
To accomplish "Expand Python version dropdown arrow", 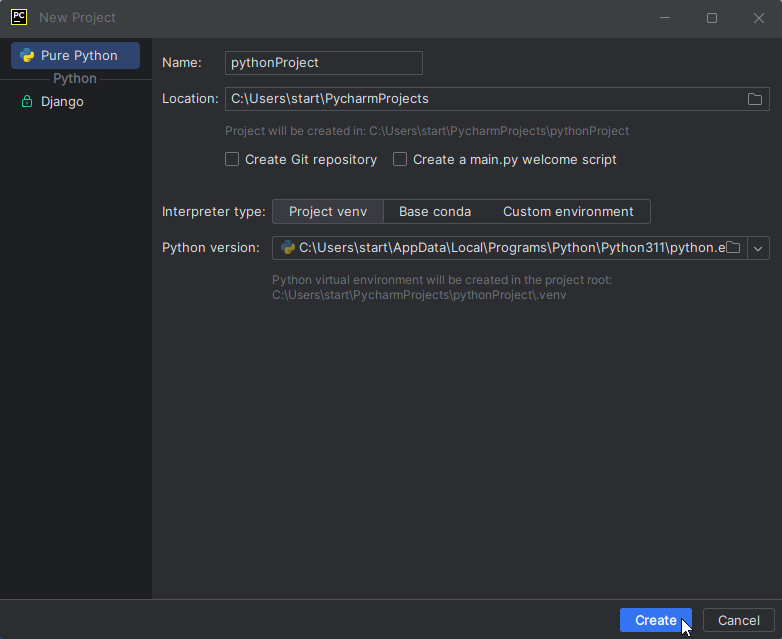I will click(758, 248).
